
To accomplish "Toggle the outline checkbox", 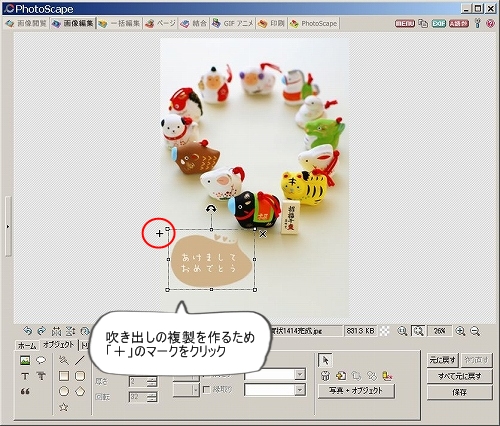I will point(207,389).
